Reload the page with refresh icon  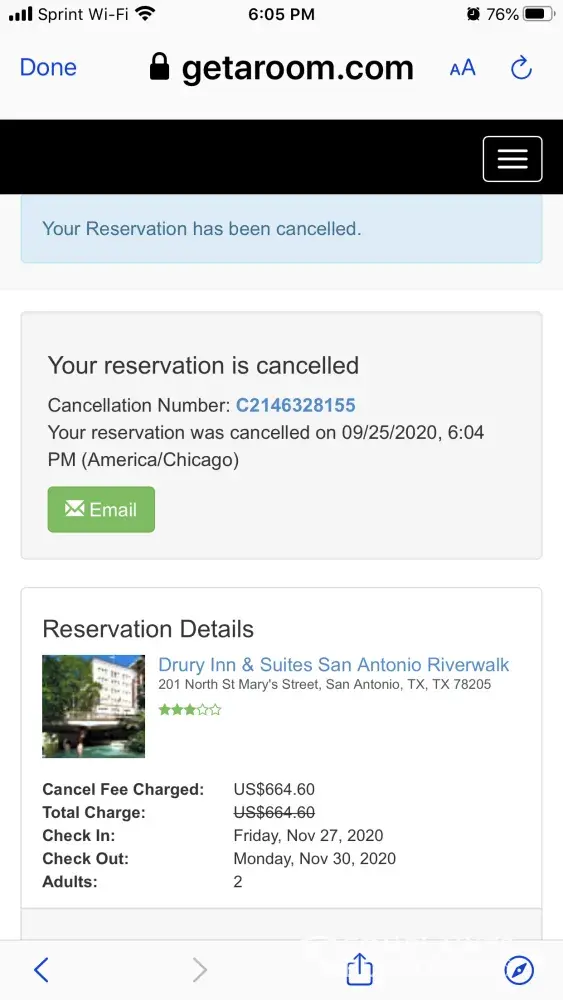522,67
